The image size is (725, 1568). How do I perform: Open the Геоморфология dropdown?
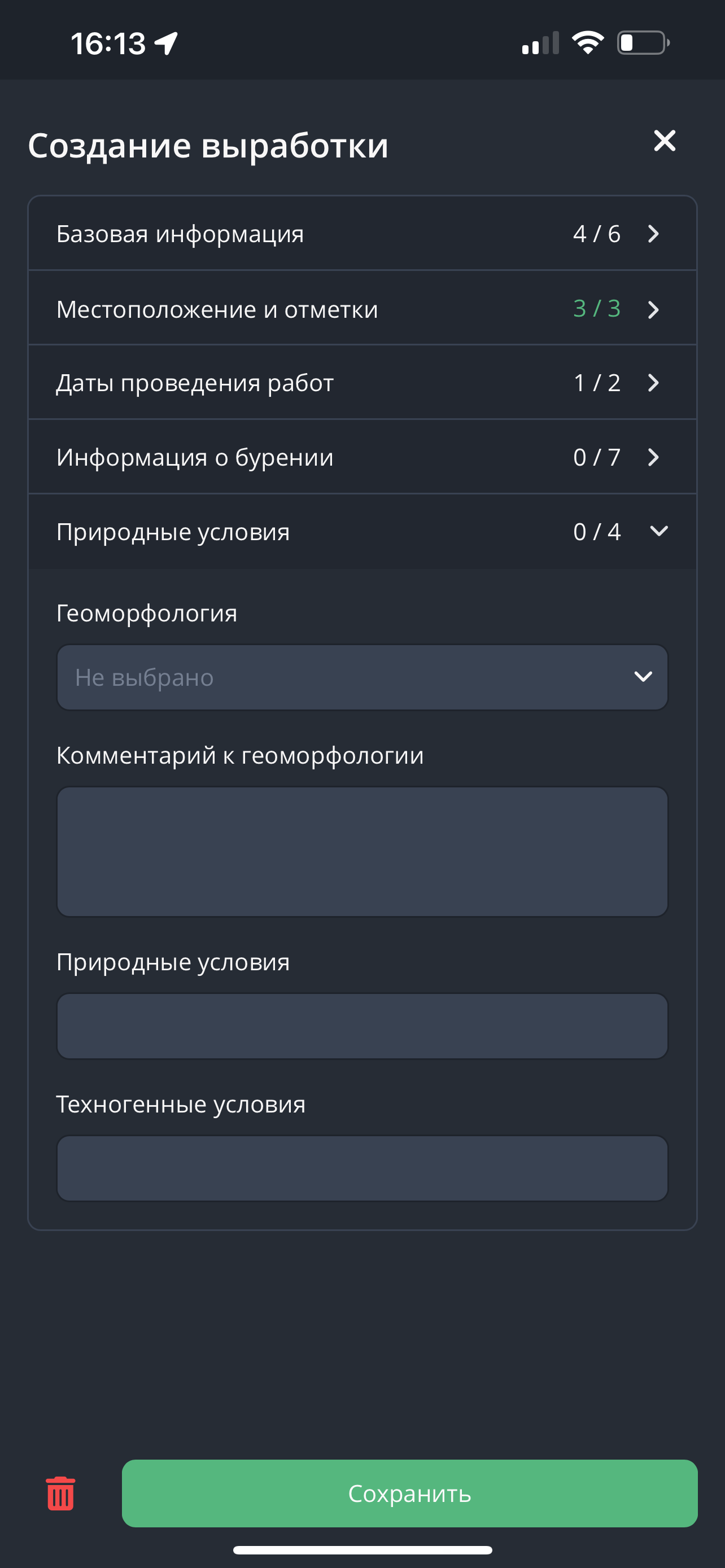pyautogui.click(x=362, y=677)
